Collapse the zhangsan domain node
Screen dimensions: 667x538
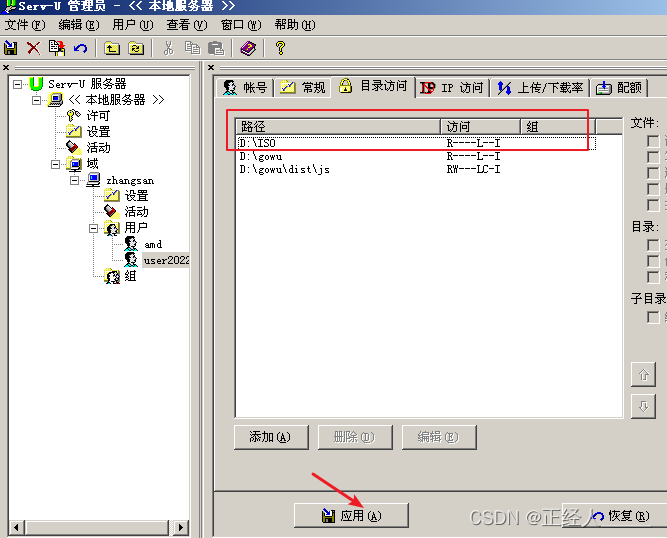coord(74,180)
